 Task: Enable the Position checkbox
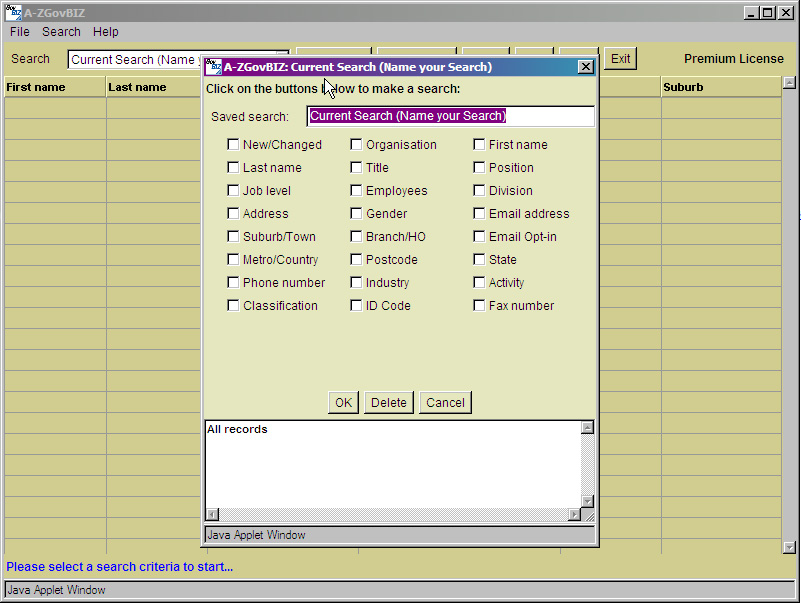point(479,168)
